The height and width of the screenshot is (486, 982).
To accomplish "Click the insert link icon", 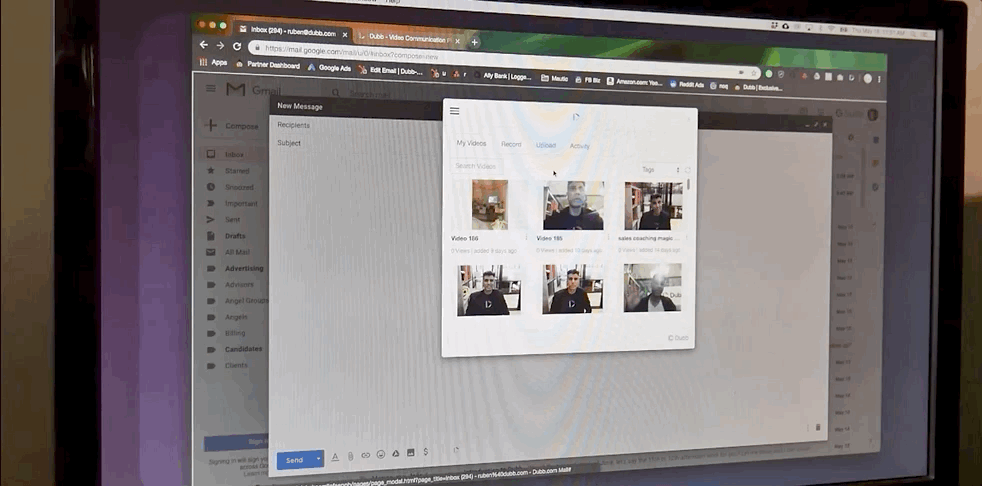I will click(366, 455).
